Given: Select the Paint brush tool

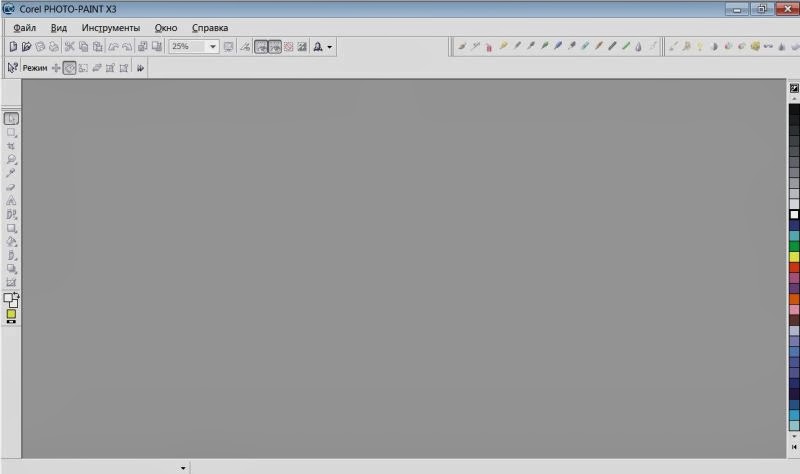Looking at the screenshot, I should [11, 255].
